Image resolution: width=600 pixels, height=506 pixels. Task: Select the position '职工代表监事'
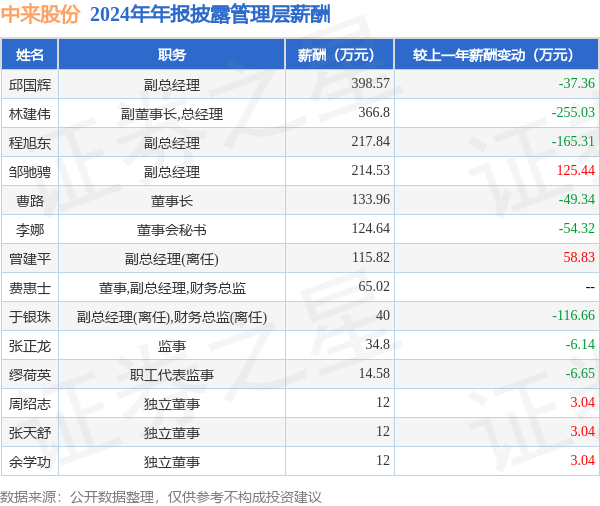click(172, 375)
